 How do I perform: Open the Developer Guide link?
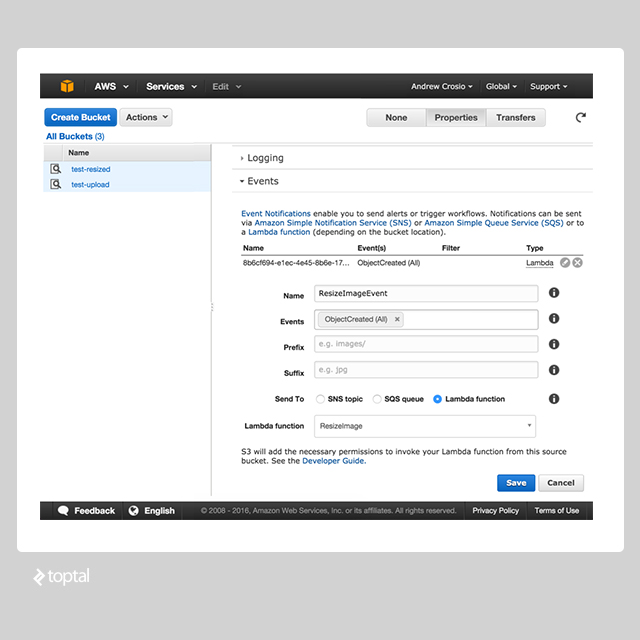tap(333, 461)
